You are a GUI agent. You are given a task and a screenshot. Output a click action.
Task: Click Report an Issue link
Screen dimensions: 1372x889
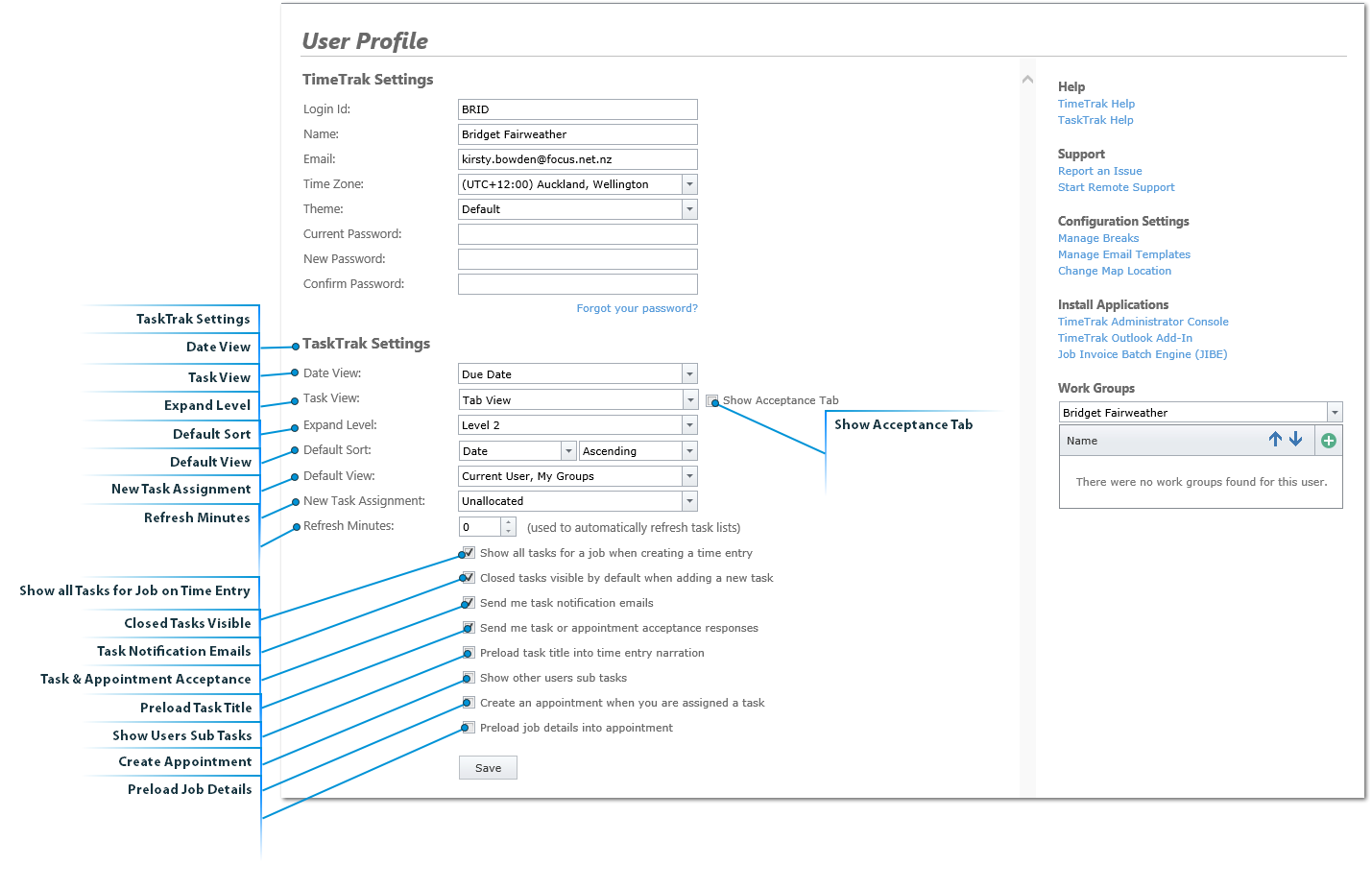(1099, 171)
